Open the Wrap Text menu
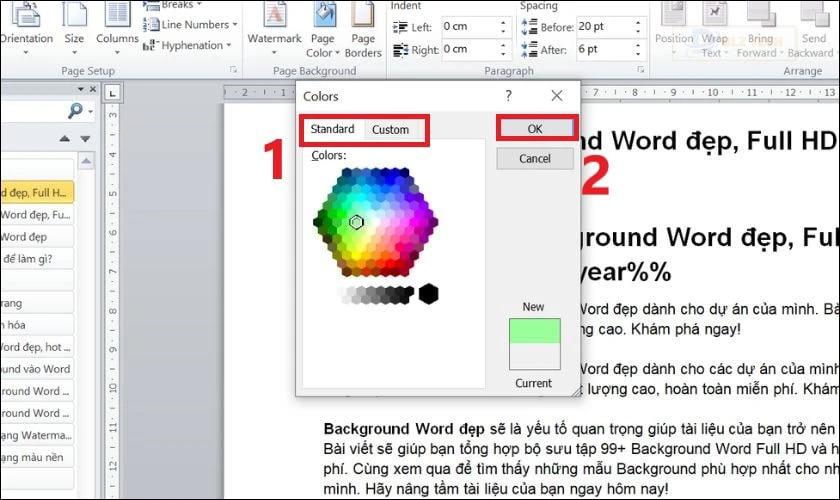The height and width of the screenshot is (500, 840). click(x=715, y=28)
